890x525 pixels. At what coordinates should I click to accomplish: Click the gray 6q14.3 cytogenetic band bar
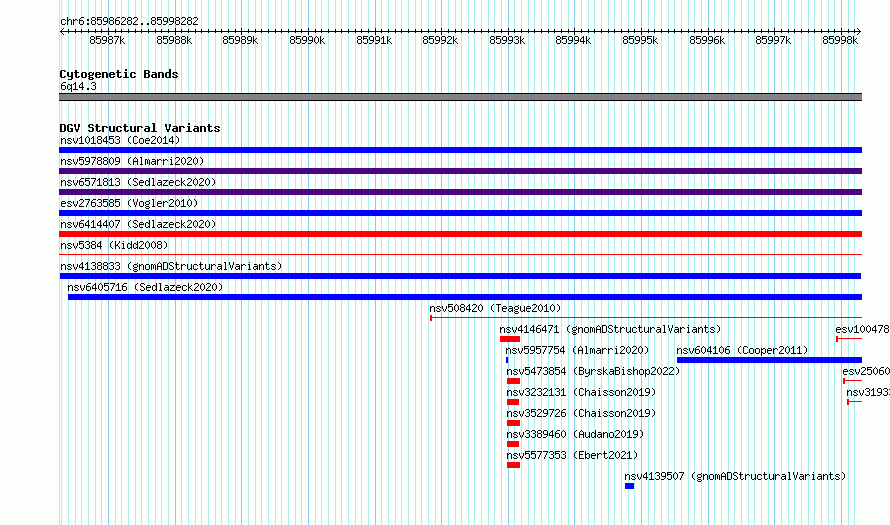coord(460,97)
